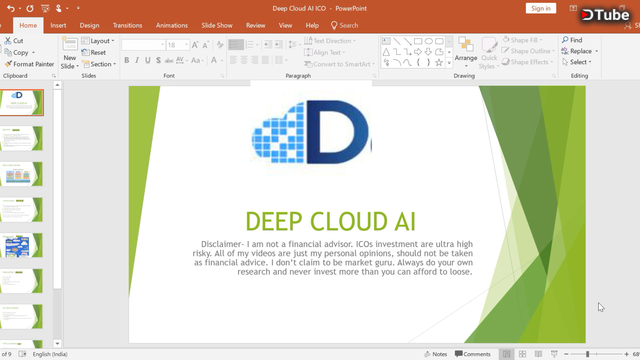Open the Animations tab

tap(172, 25)
